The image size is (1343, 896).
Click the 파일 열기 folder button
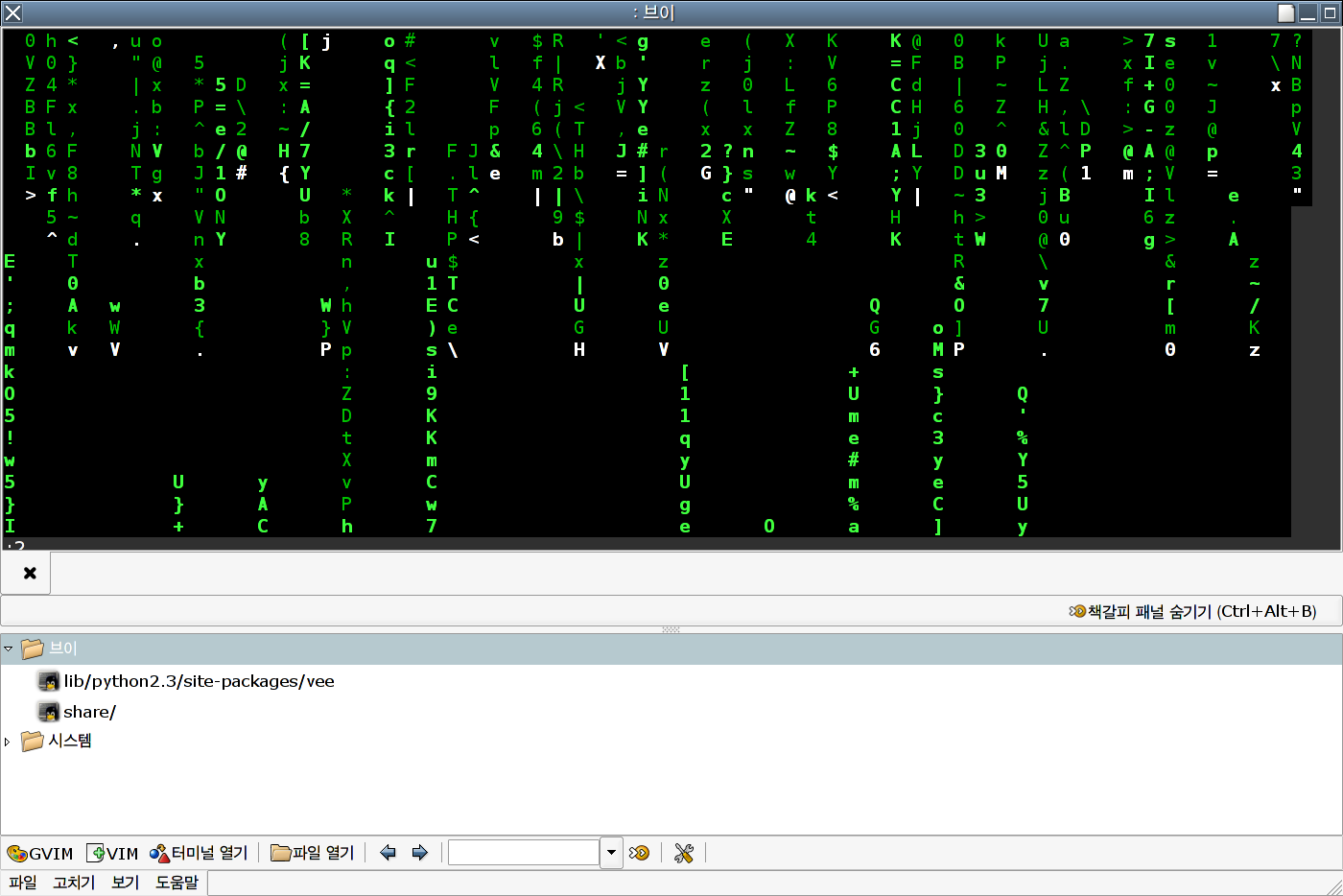pyautogui.click(x=313, y=853)
